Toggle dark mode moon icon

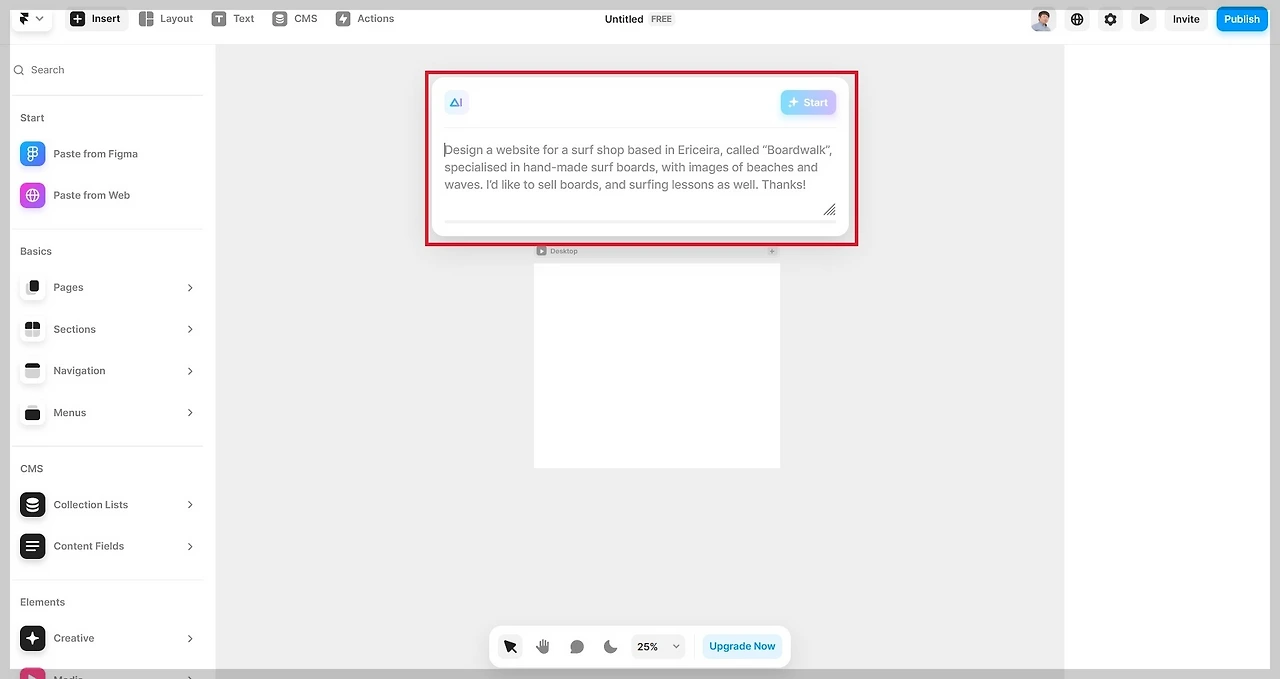pyautogui.click(x=610, y=646)
